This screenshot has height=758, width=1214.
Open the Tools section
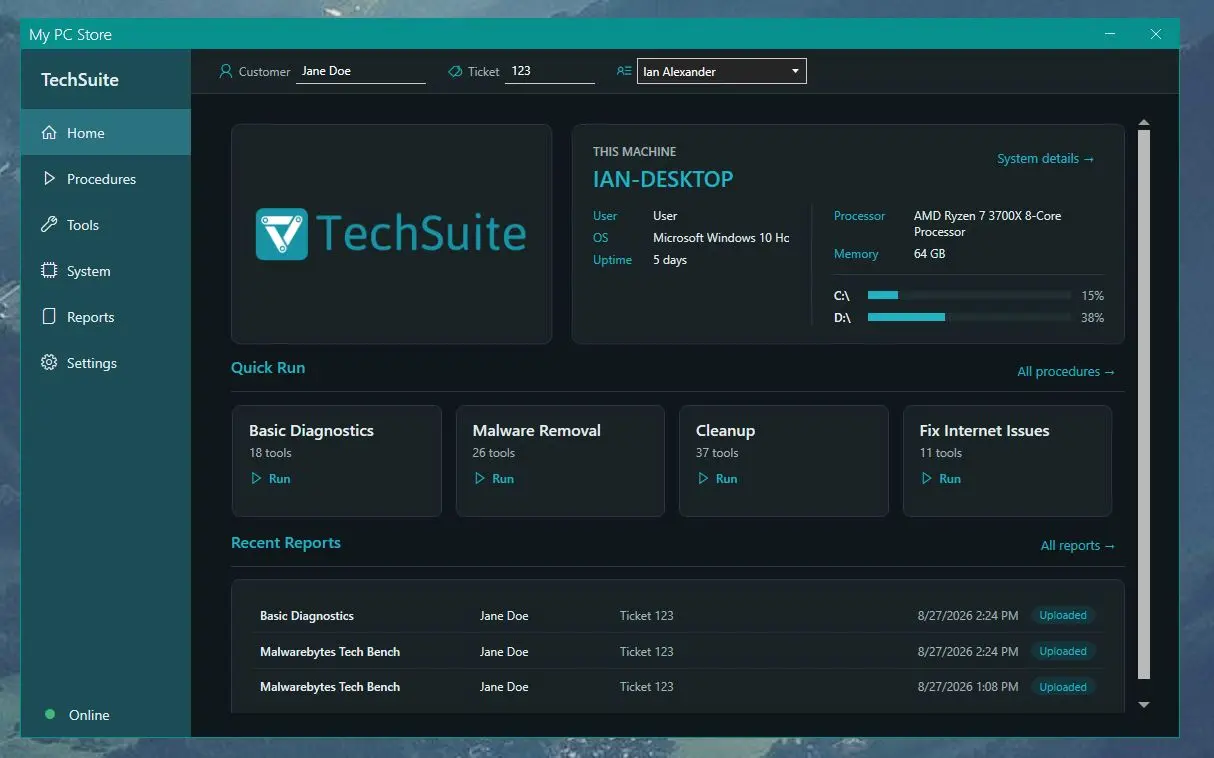(106, 225)
